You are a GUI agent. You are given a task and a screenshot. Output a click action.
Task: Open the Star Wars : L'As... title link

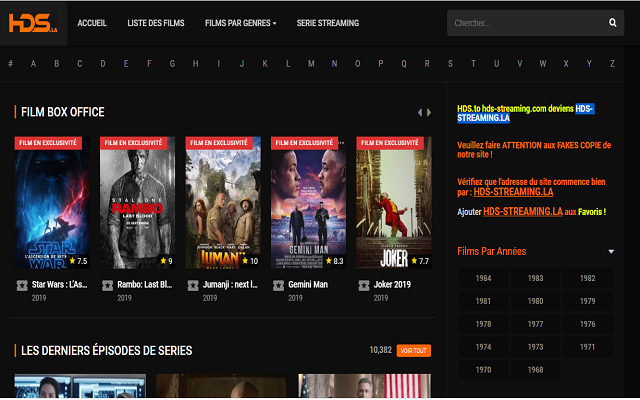point(60,284)
